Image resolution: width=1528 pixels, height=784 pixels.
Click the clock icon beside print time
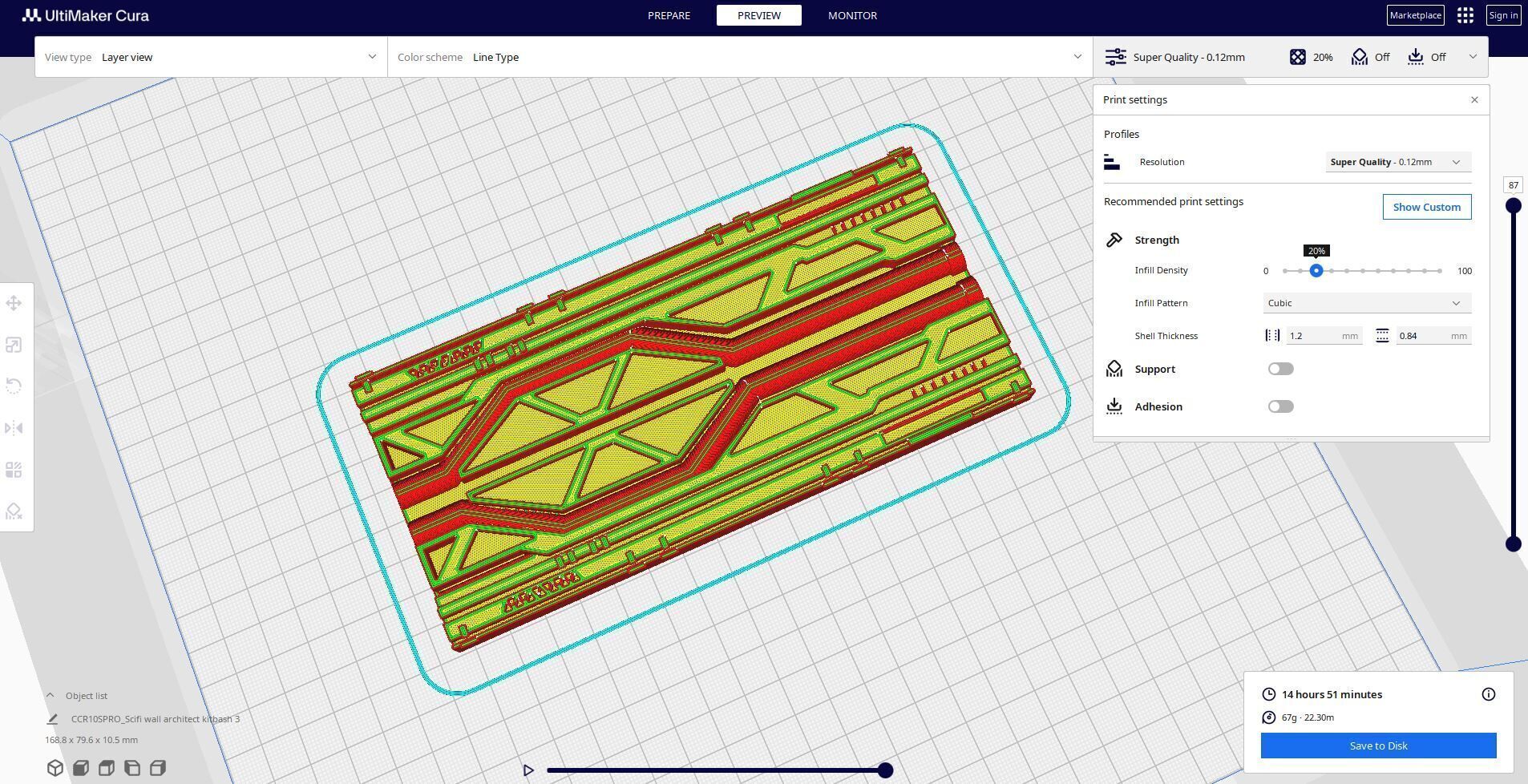coord(1268,694)
